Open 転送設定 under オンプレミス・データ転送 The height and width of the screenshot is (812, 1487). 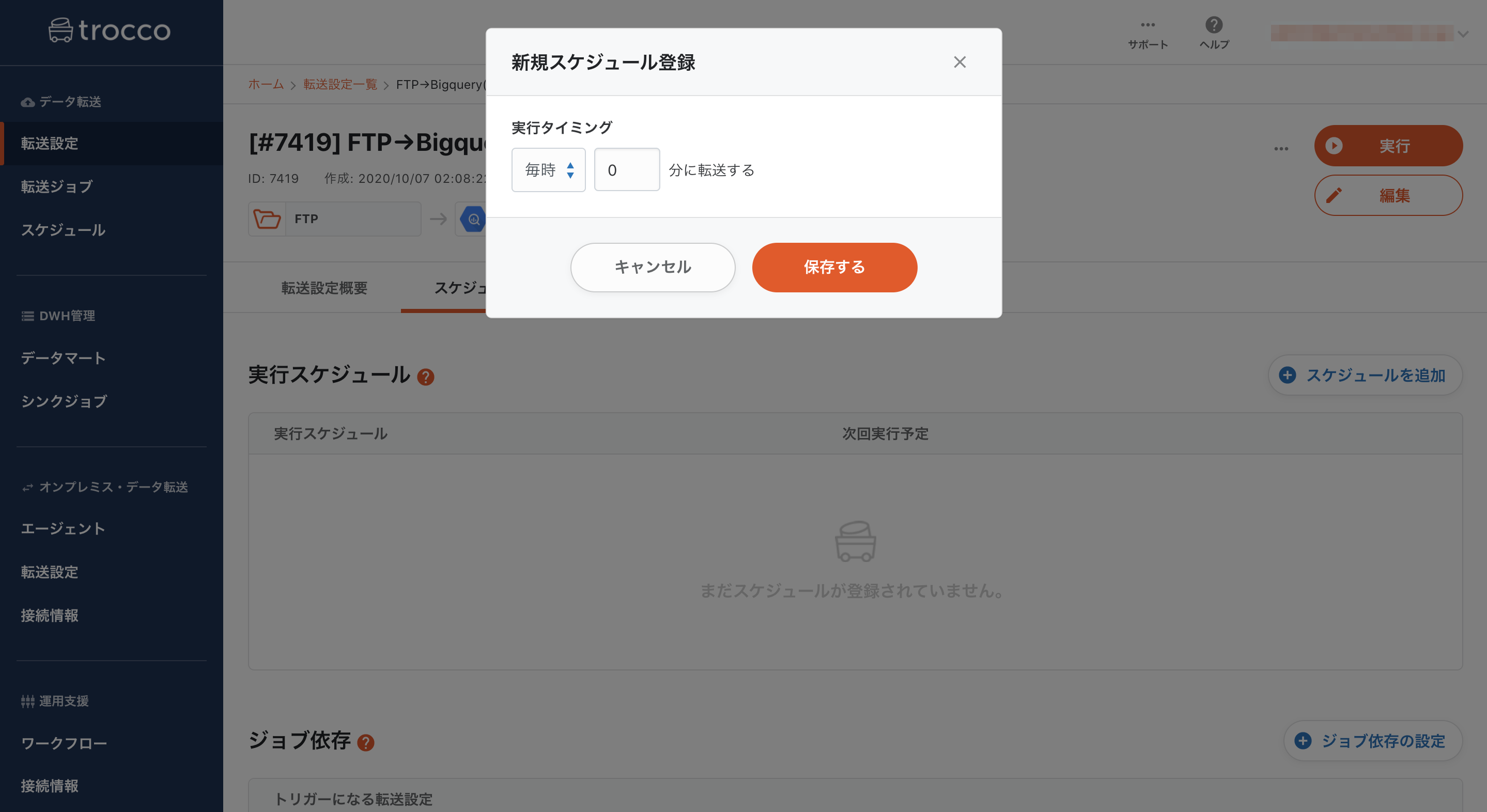tap(112, 572)
